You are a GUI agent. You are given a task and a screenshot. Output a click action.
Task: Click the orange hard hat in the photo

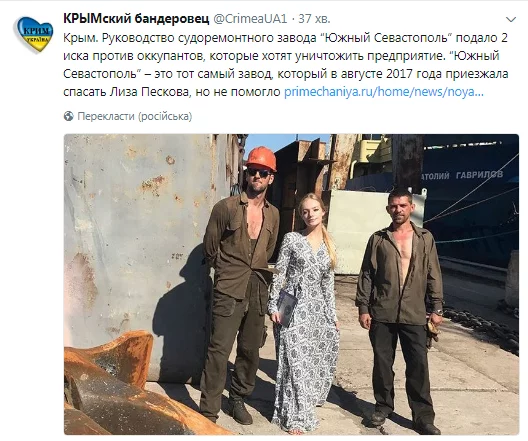(261, 158)
